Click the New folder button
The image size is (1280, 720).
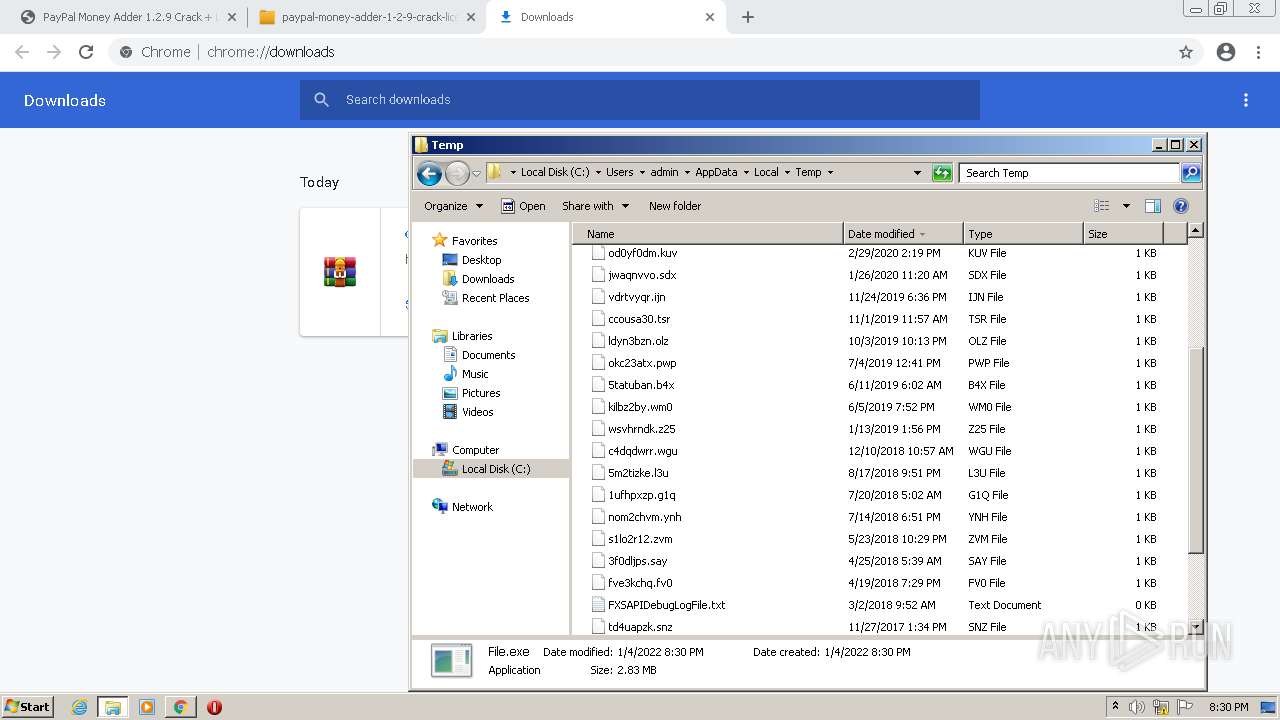pos(675,206)
